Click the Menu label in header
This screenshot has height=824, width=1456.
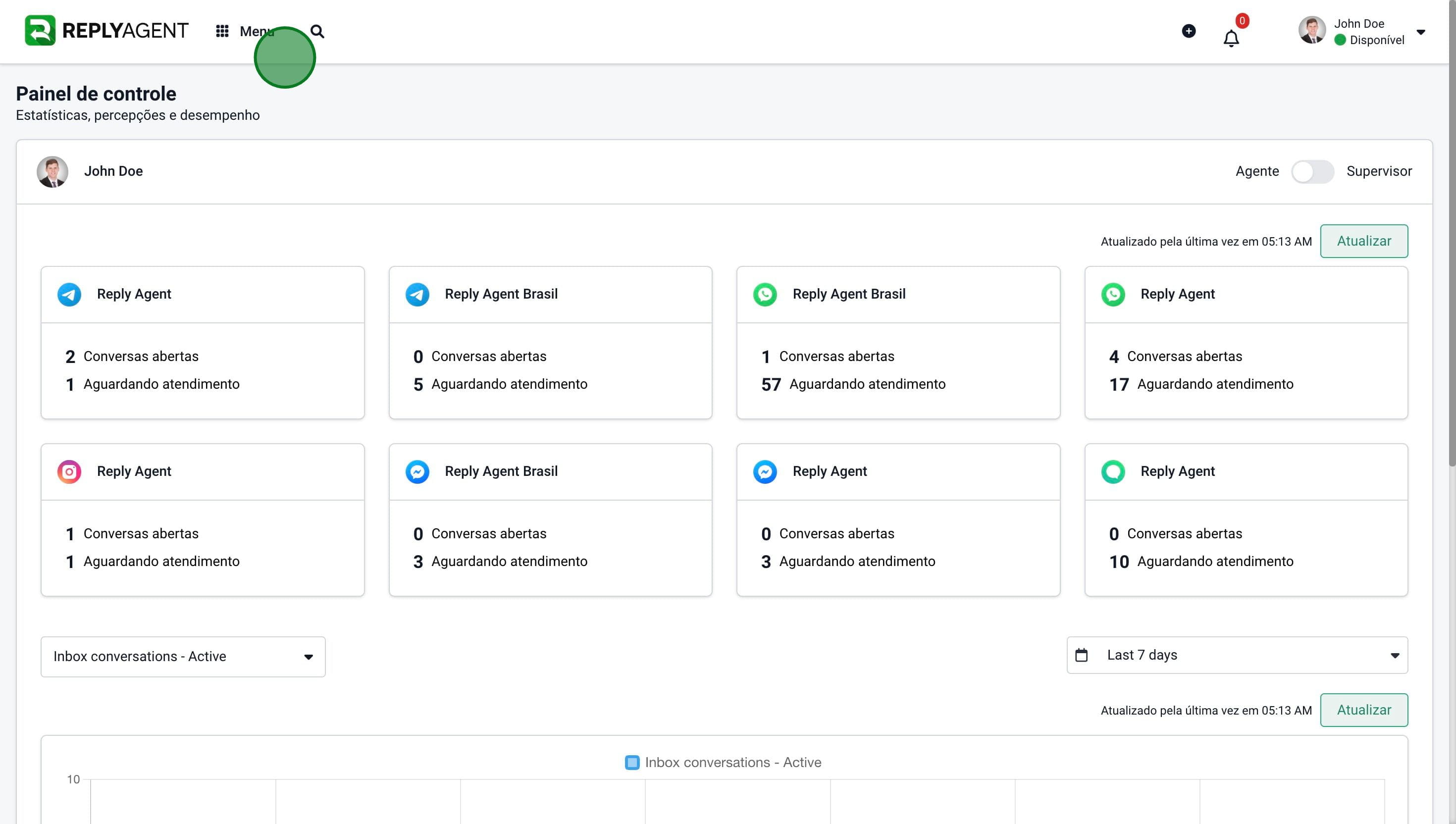(257, 31)
